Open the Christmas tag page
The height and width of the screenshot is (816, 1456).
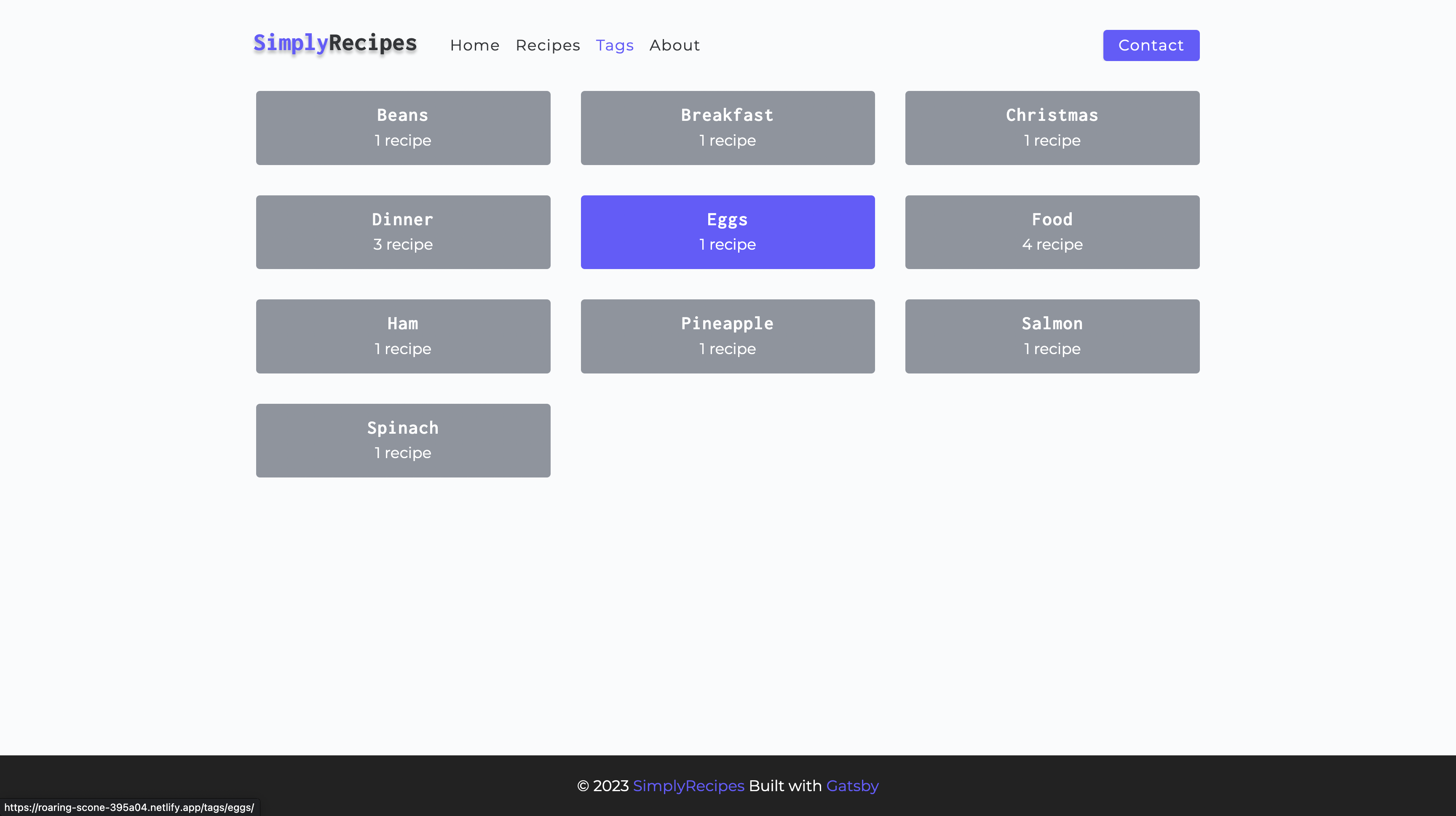1052,128
